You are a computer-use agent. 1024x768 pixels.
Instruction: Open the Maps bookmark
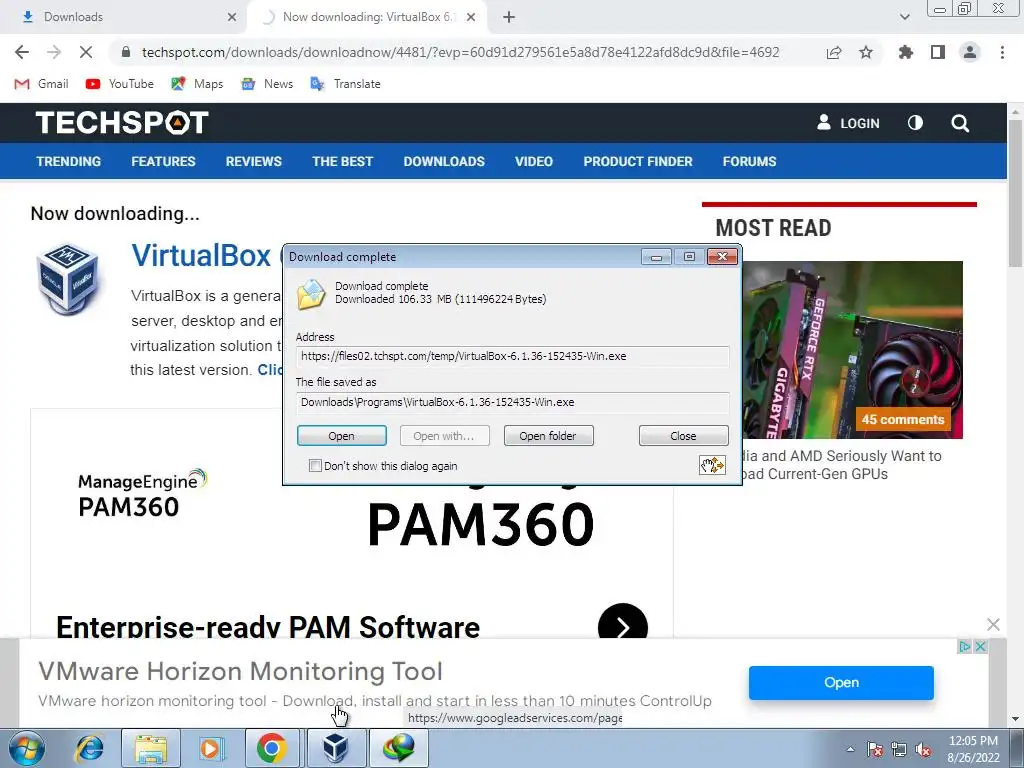point(197,84)
